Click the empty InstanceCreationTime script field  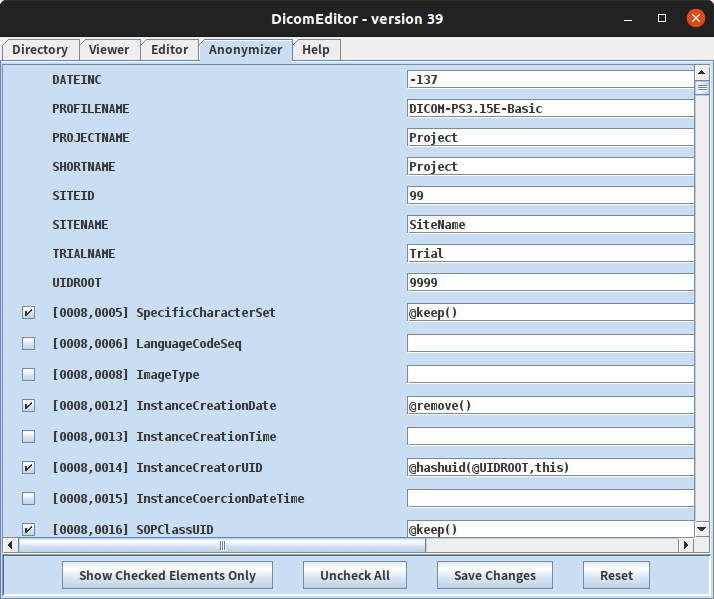(x=551, y=436)
